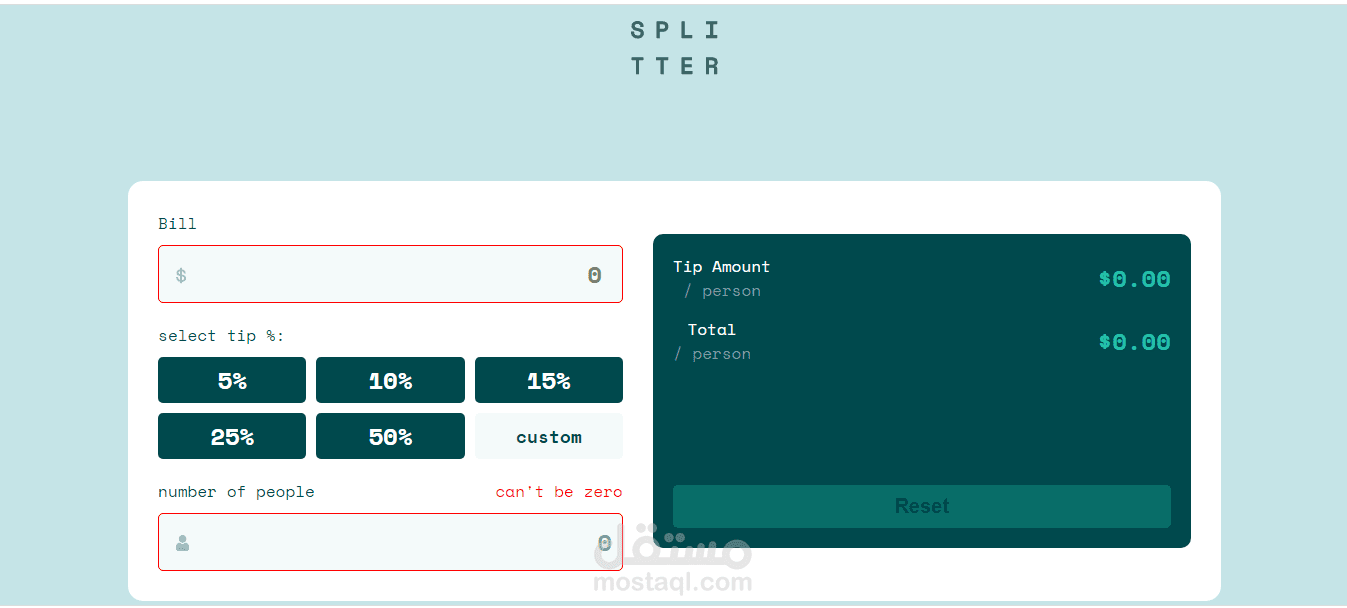This screenshot has width=1347, height=608.
Task: Click the "Tip Amount" label text
Action: (721, 267)
